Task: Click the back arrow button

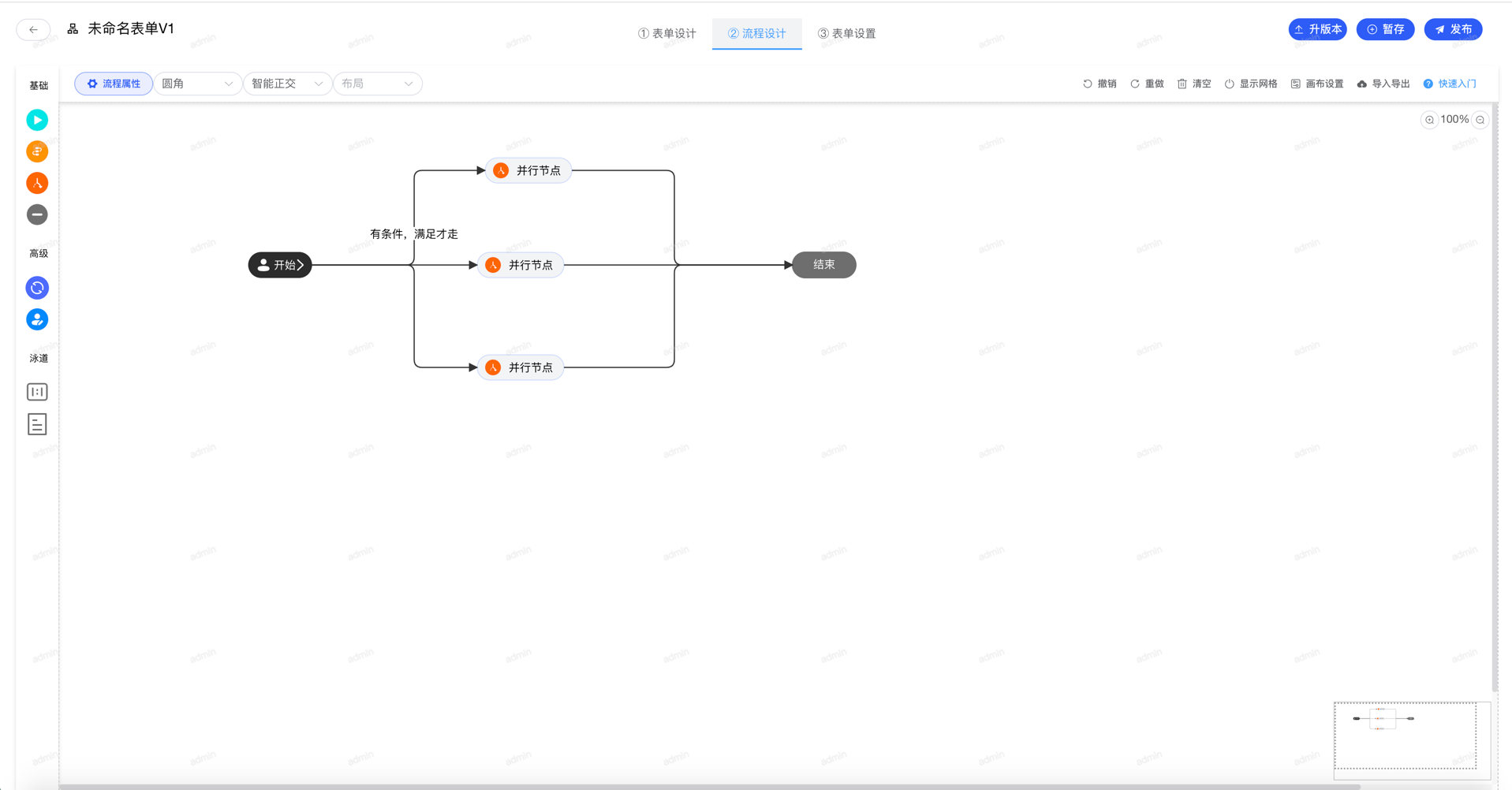Action: click(33, 29)
